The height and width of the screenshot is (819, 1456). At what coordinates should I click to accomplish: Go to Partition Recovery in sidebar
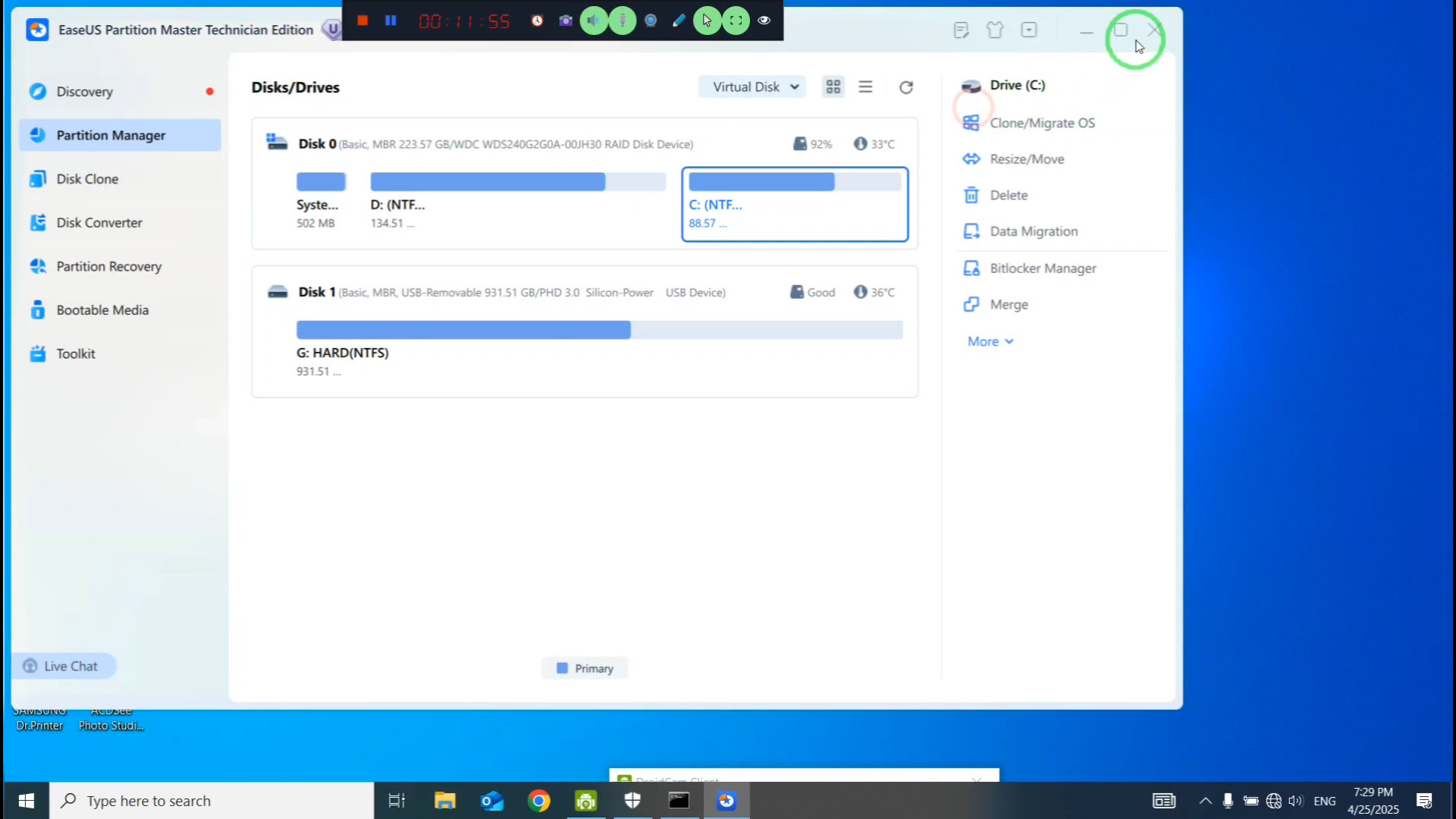[x=108, y=266]
